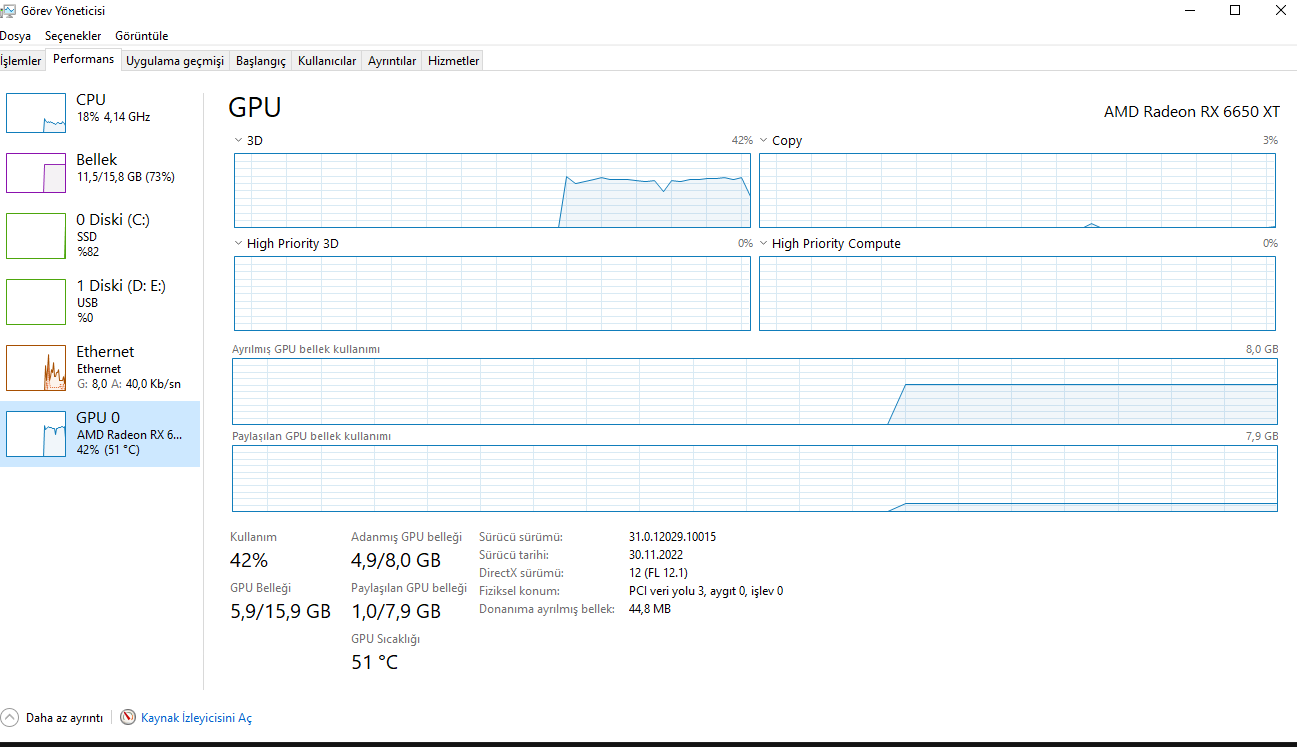Click the 3D usage graph area

pyautogui.click(x=492, y=190)
